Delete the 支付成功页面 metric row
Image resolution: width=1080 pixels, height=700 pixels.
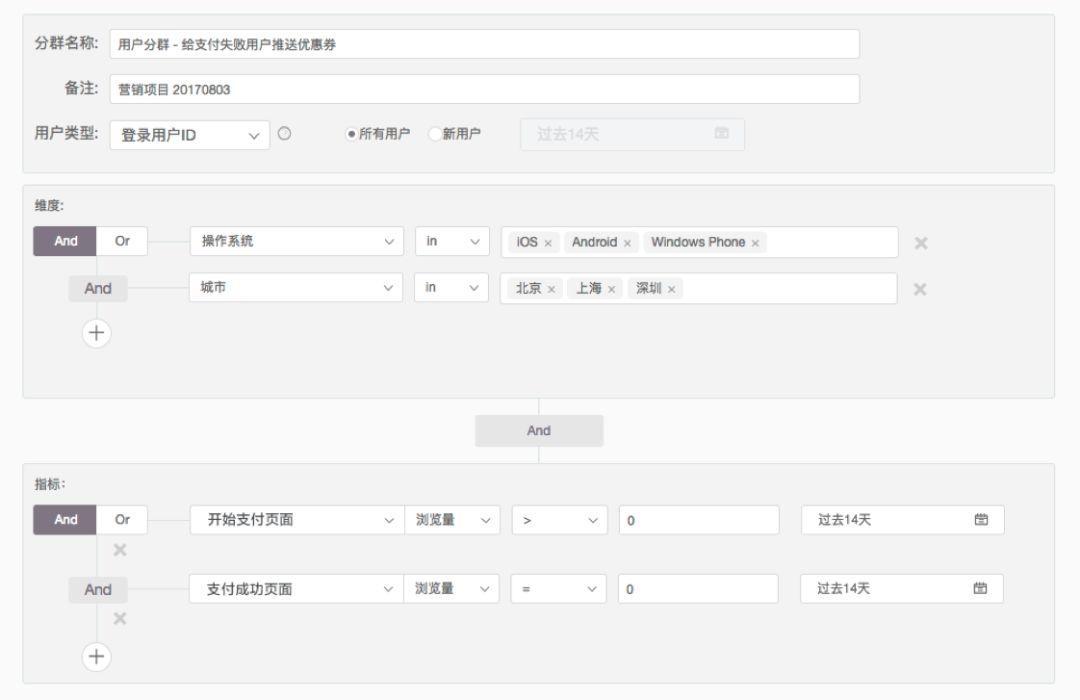pyautogui.click(x=120, y=619)
